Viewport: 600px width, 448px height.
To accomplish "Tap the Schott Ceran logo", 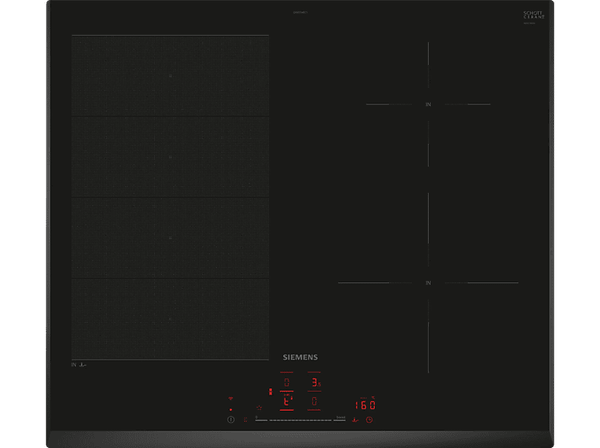I will click(534, 16).
